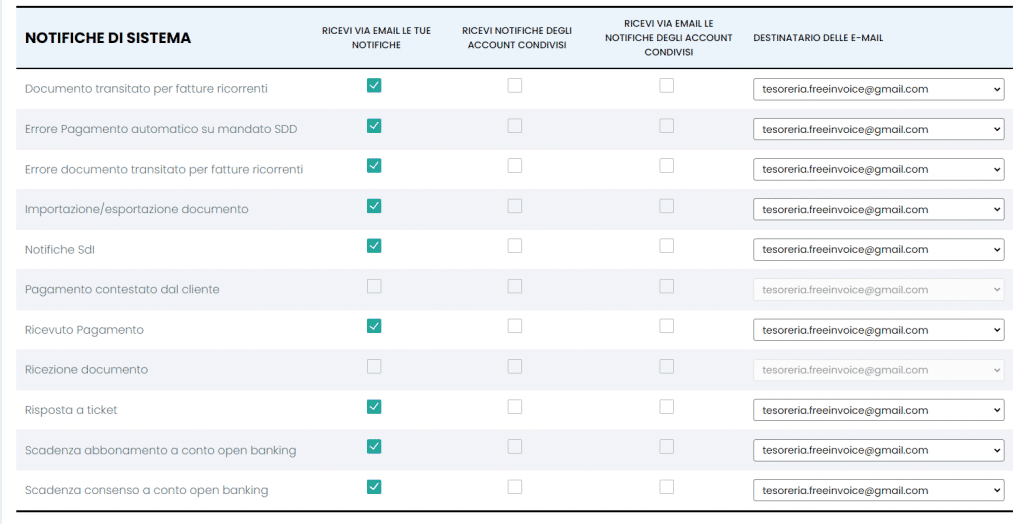Click the Importazione/esportazione documento row label
The width and height of the screenshot is (1024, 524).
[136, 209]
